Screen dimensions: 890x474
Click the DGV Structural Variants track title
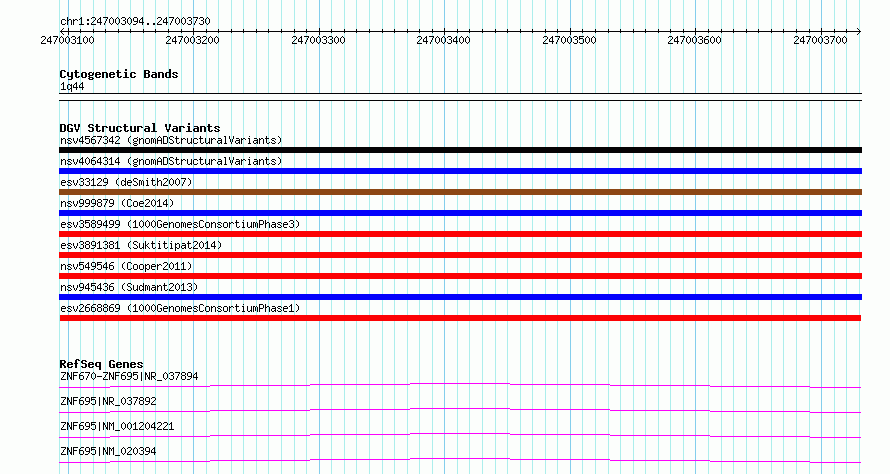click(140, 128)
